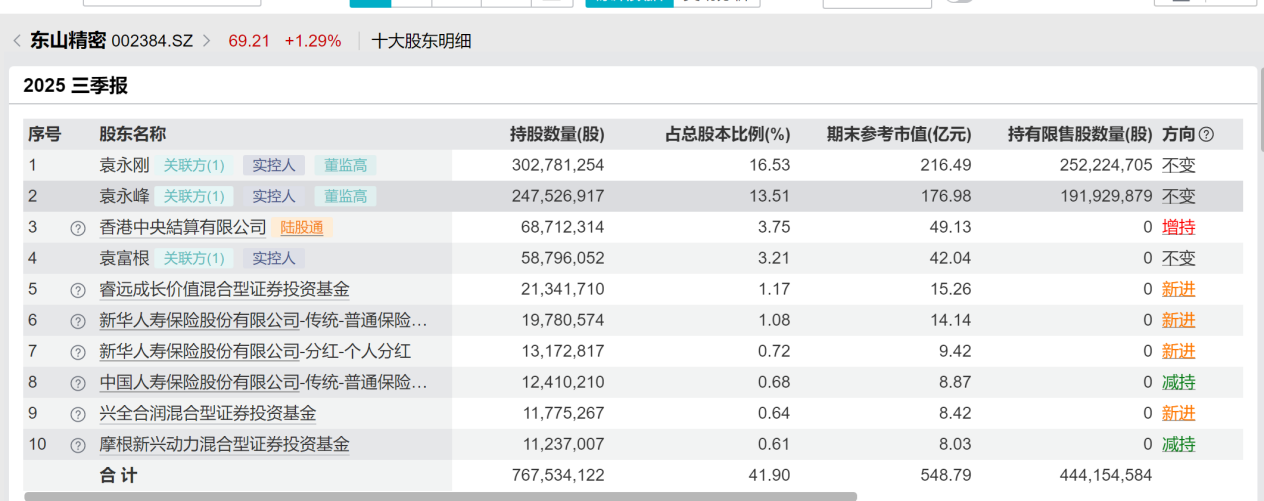Go to previous stock with left chevron

17,41
